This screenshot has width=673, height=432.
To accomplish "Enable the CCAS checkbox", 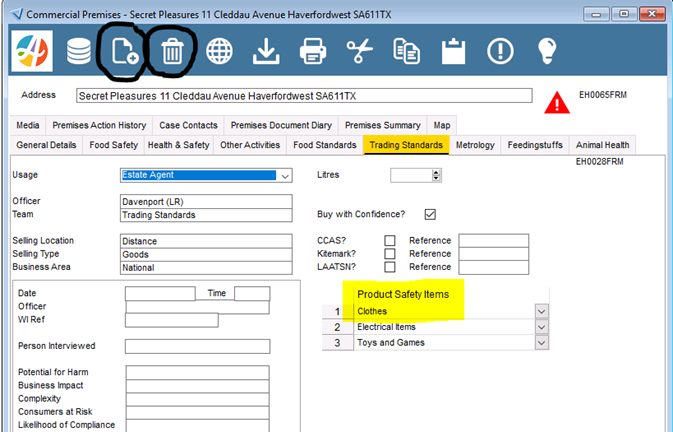I will point(390,240).
